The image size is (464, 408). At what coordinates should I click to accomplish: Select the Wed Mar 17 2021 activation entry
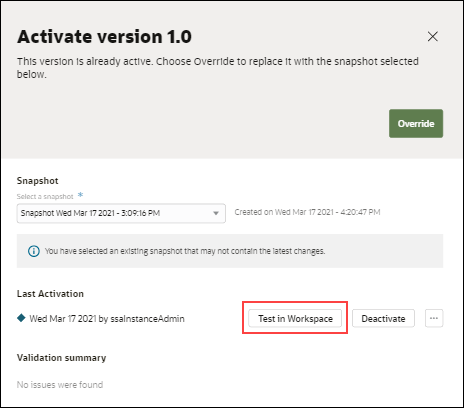coord(107,319)
